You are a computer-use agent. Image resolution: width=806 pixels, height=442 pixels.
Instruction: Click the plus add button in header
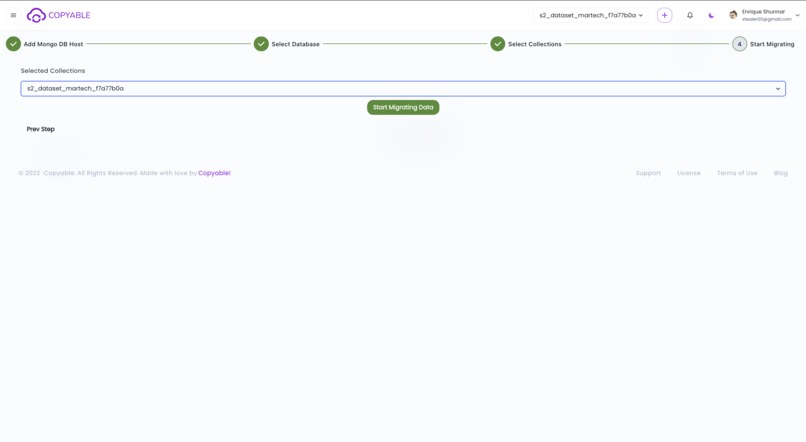tap(664, 15)
